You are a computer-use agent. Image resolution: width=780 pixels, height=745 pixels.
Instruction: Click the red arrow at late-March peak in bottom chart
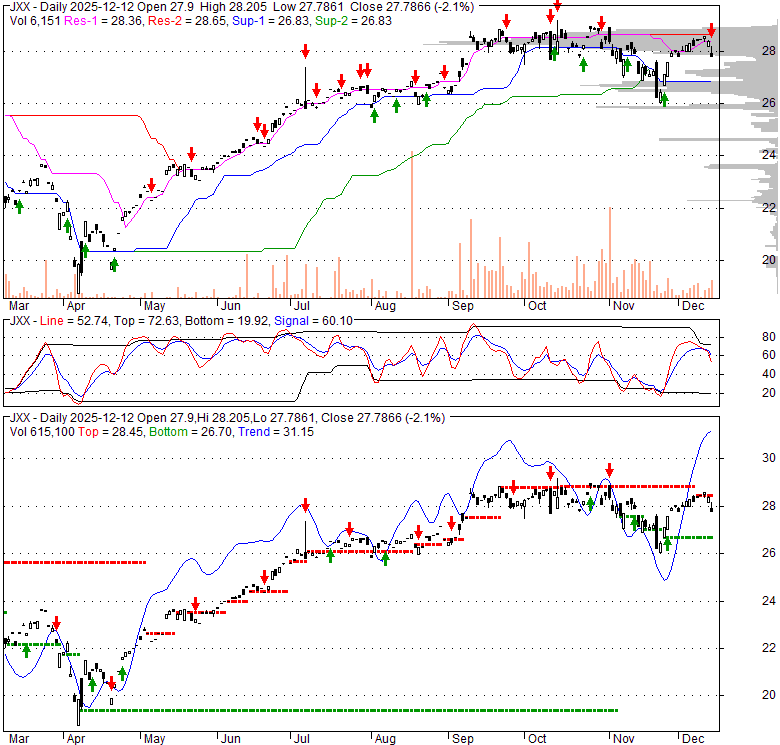coord(57,623)
